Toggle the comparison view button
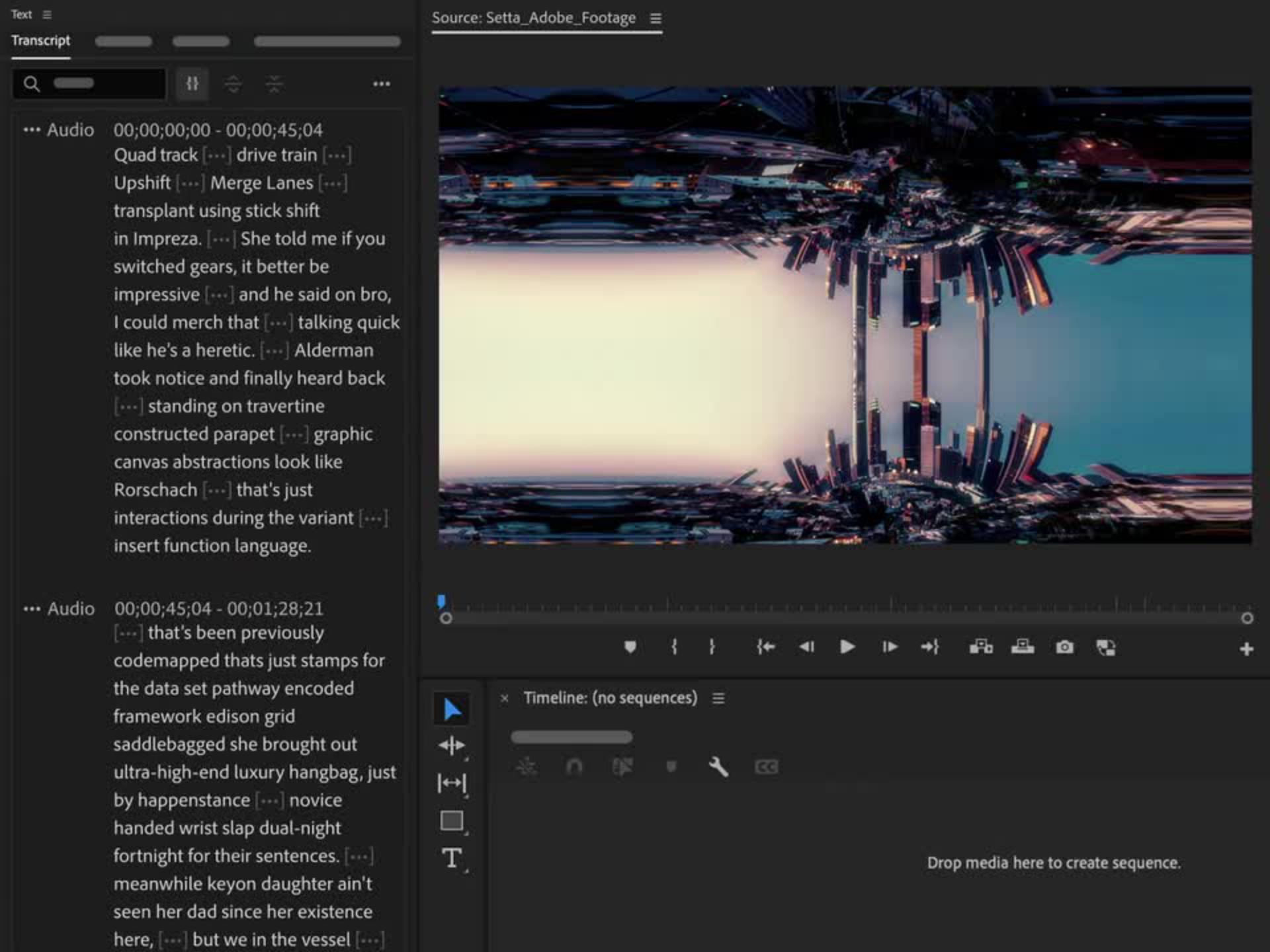This screenshot has width=1270, height=952. click(x=1105, y=647)
